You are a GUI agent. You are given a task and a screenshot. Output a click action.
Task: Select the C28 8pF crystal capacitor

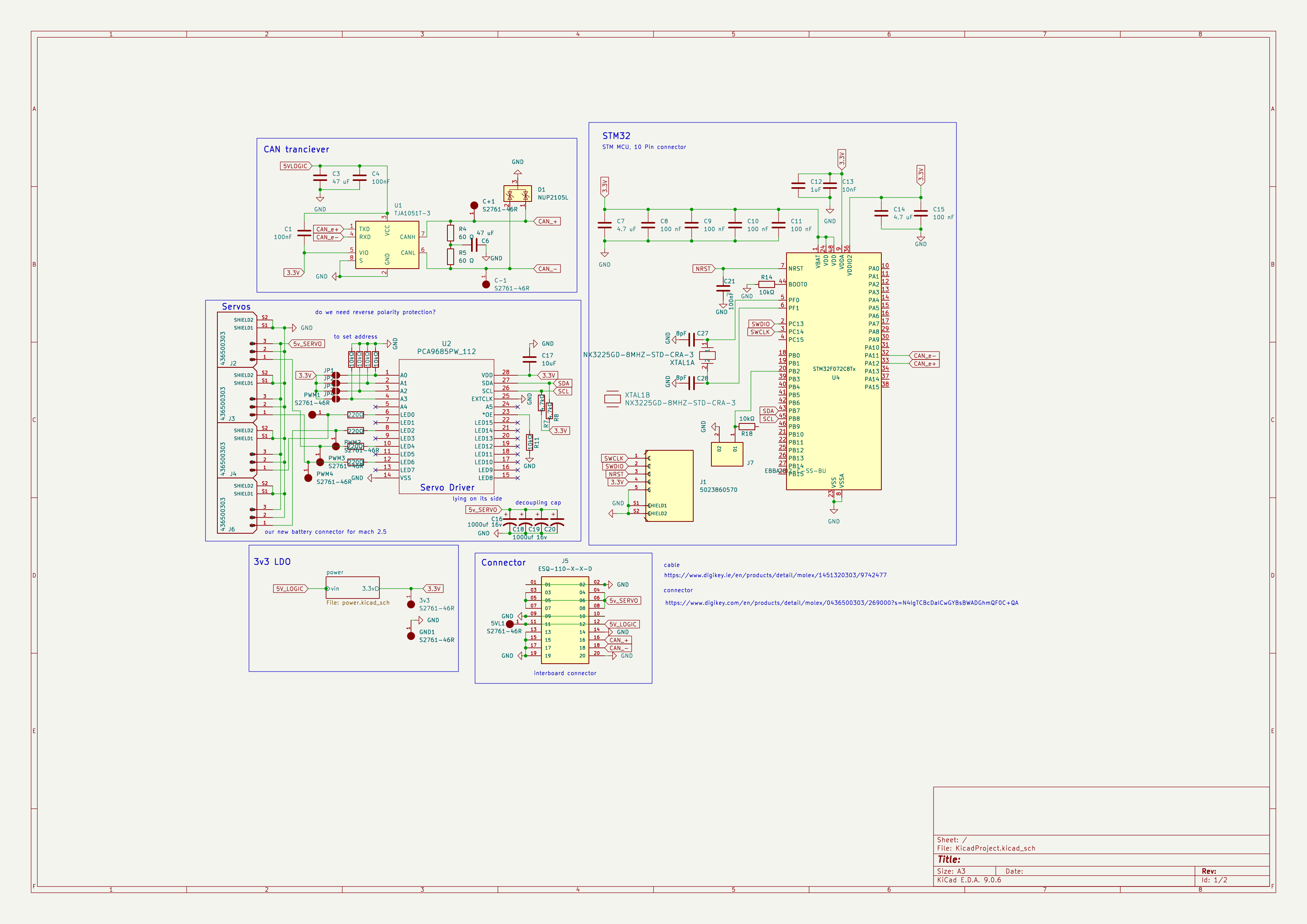point(692,384)
